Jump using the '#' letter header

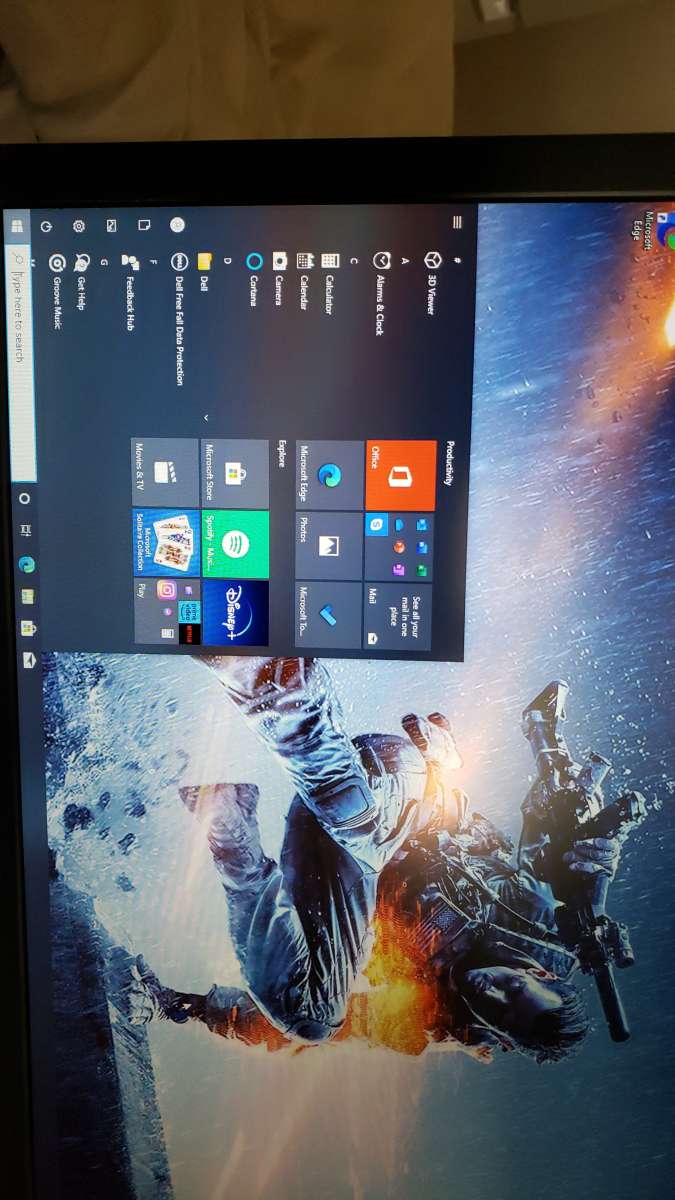point(457,259)
